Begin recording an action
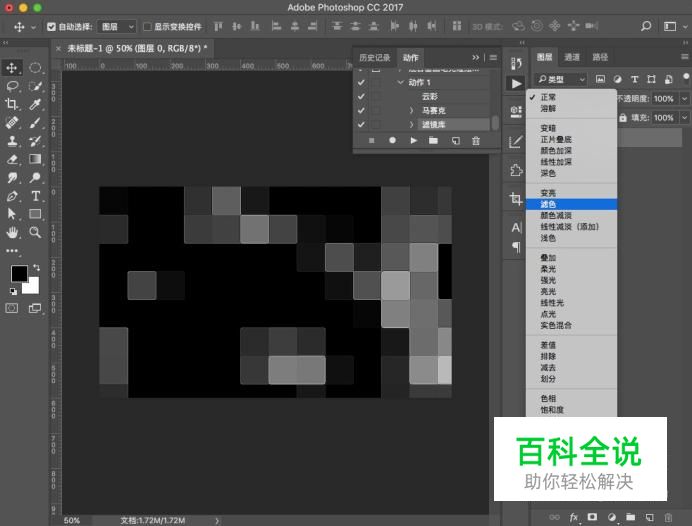The width and height of the screenshot is (692, 526). pyautogui.click(x=392, y=140)
